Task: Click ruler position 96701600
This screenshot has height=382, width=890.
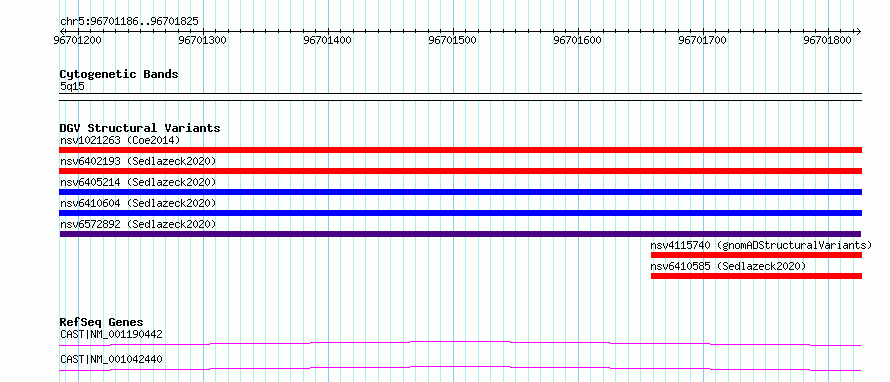Action: [578, 41]
